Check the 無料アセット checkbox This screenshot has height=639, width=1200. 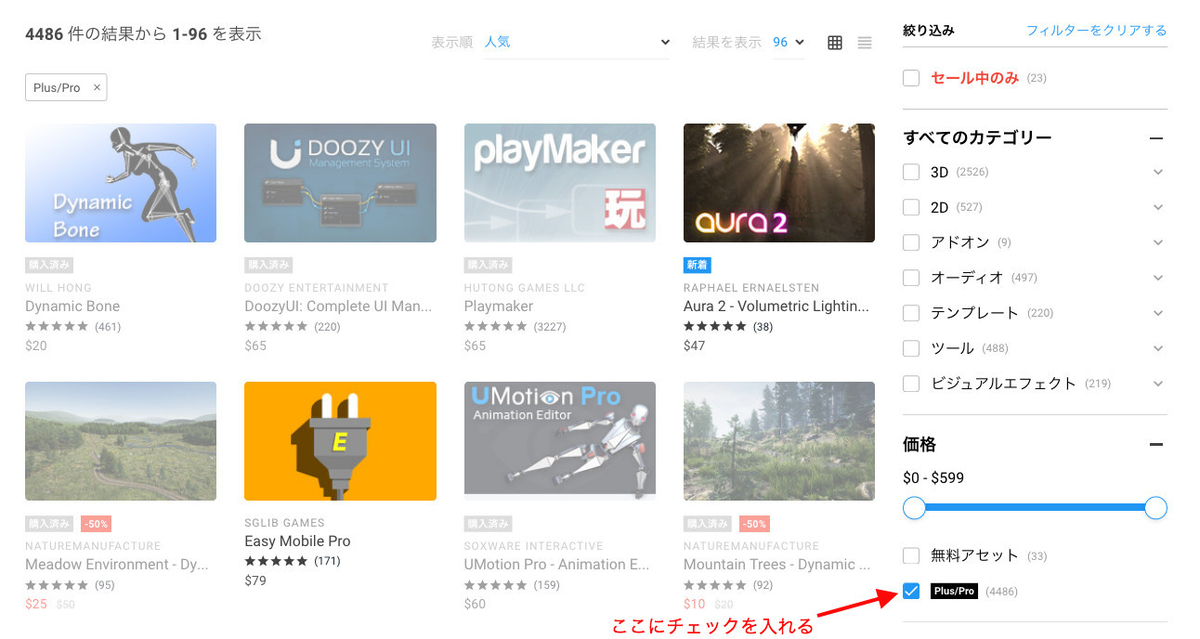coord(911,556)
